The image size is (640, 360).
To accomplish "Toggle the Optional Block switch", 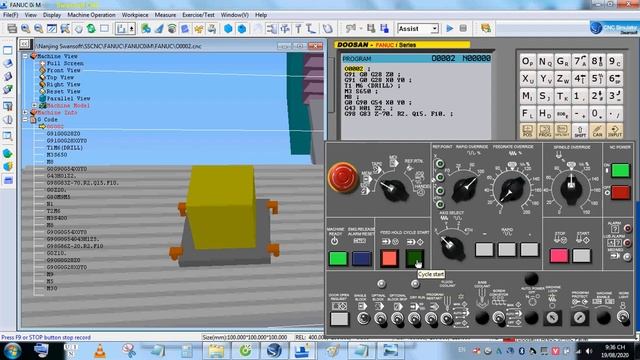I will [380, 319].
